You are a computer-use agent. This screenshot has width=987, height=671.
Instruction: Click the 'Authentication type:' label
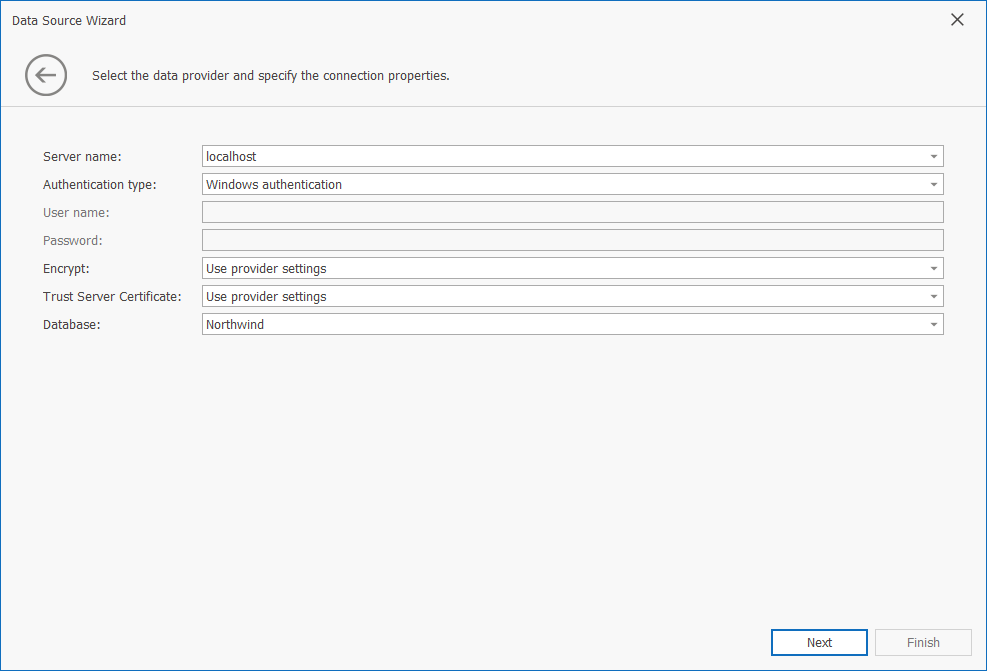[x=100, y=185]
